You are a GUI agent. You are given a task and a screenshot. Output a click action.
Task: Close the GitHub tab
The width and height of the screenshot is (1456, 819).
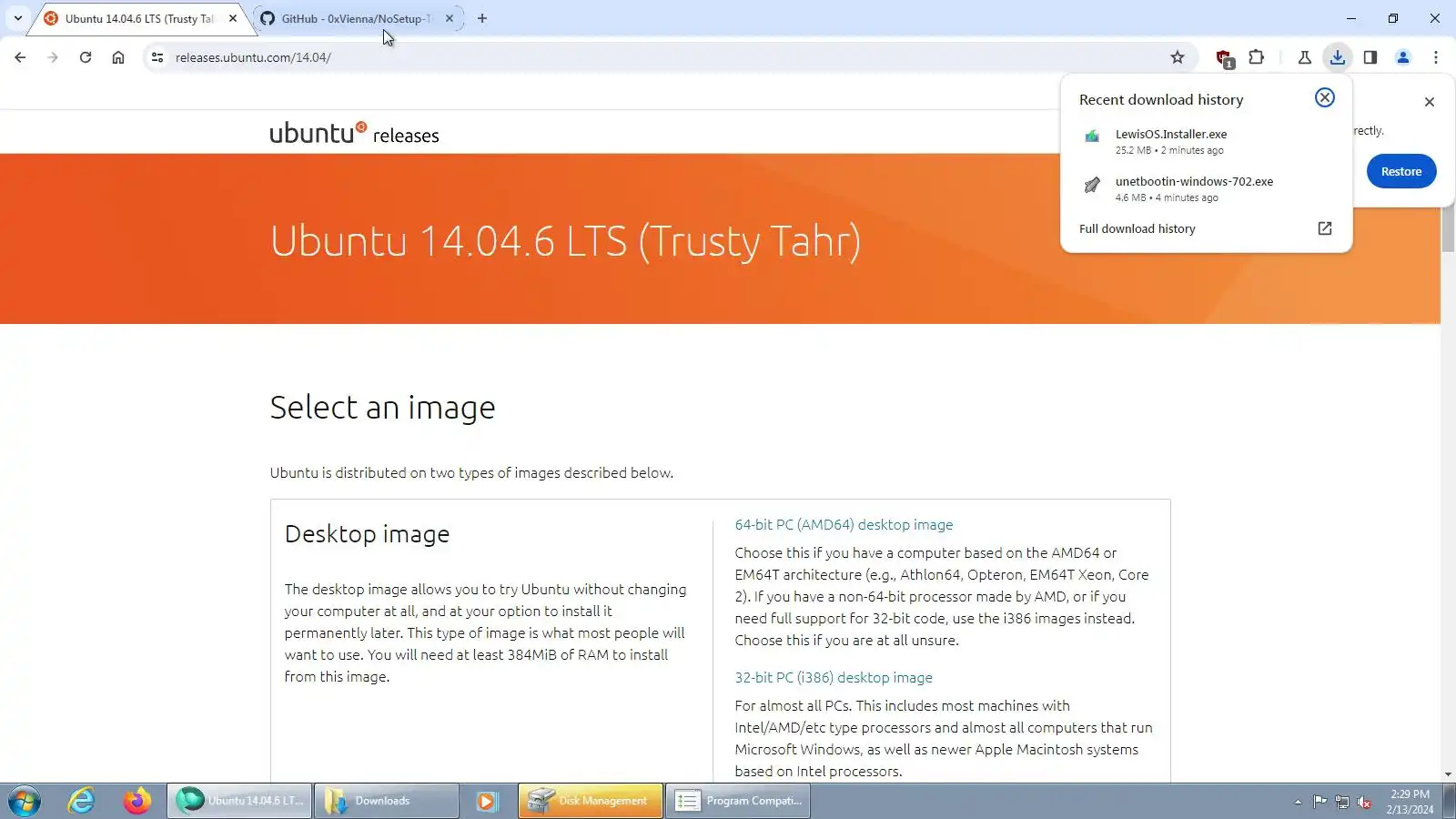450,18
